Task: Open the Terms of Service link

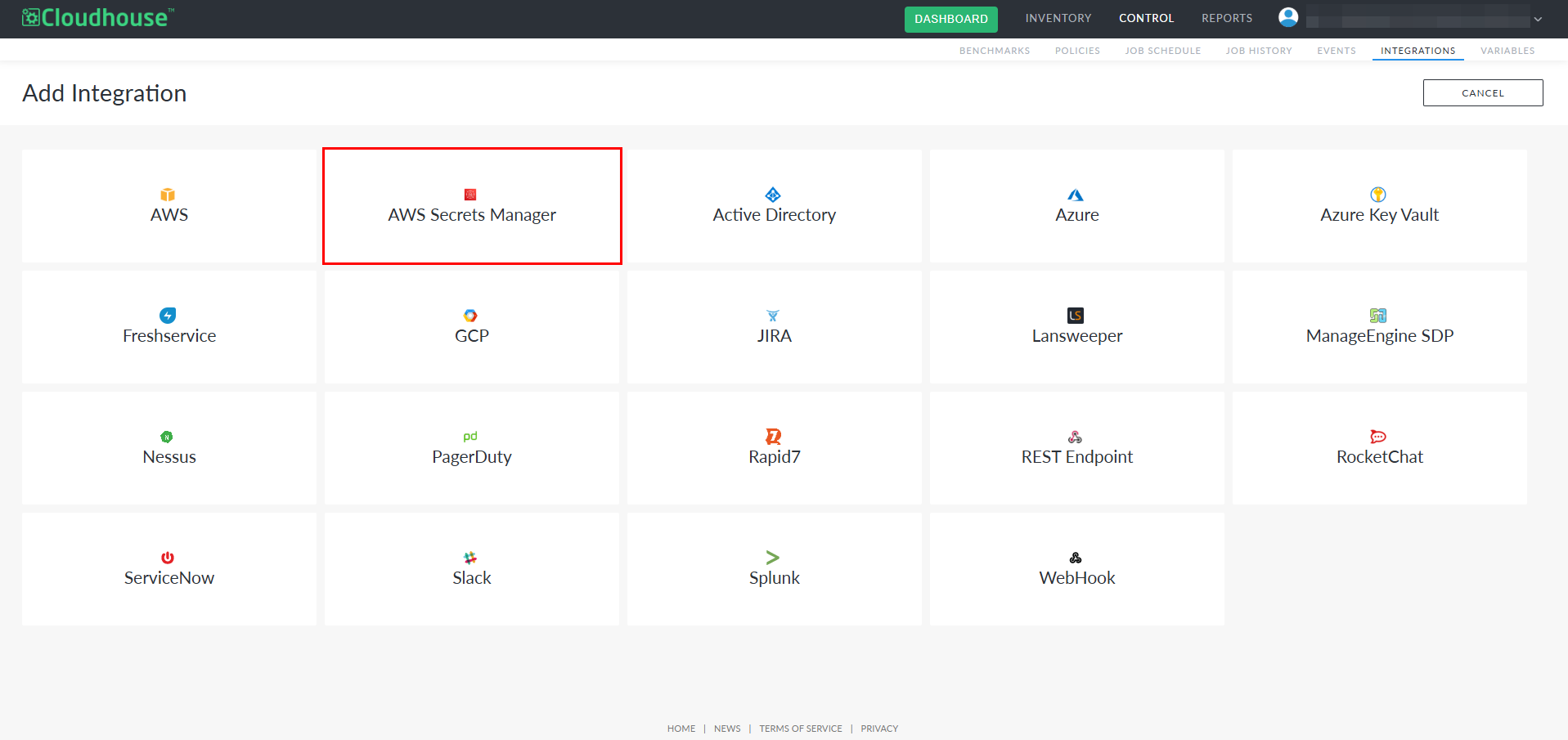Action: 801,729
